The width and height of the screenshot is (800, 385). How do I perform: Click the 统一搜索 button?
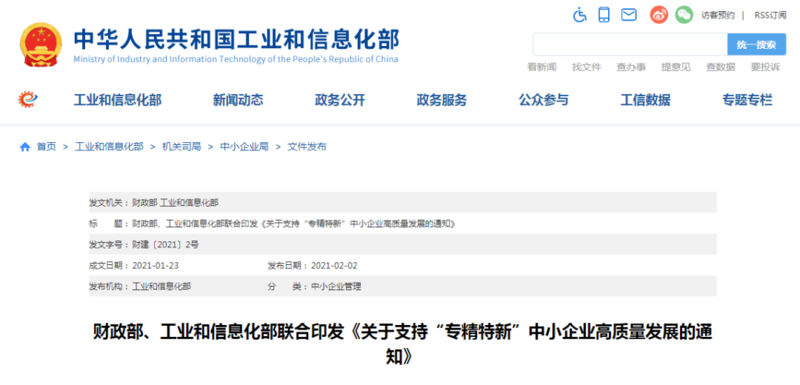pyautogui.click(x=756, y=44)
